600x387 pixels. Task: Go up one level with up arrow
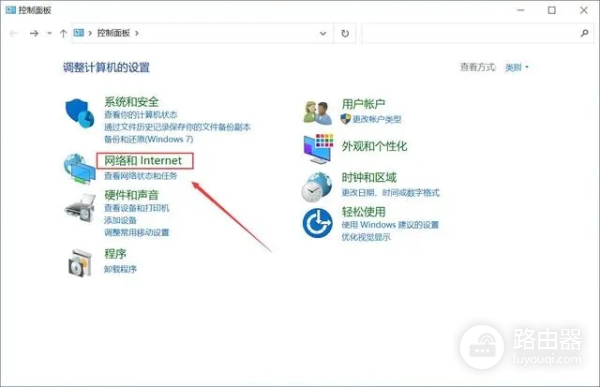click(64, 34)
